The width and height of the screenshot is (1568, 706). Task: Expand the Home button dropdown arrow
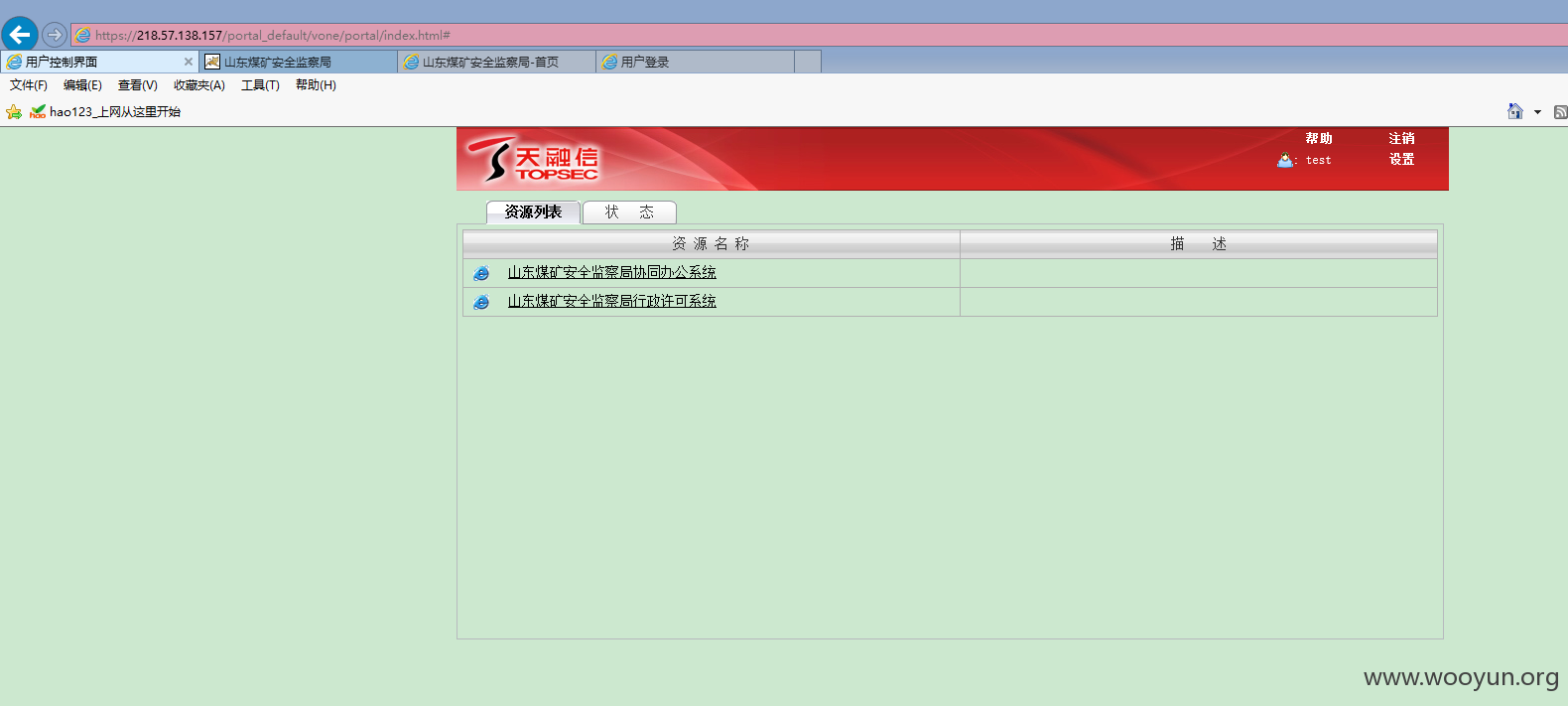click(1537, 112)
